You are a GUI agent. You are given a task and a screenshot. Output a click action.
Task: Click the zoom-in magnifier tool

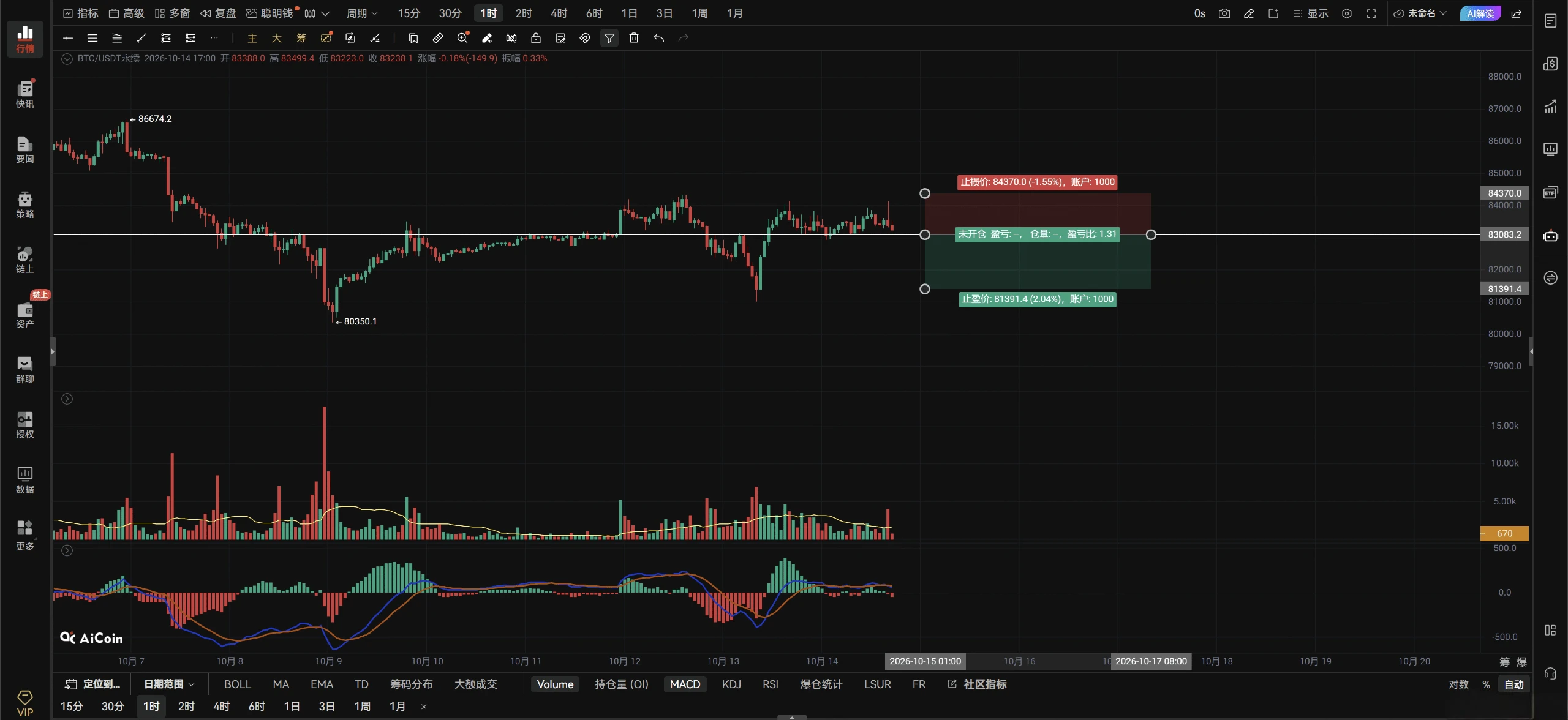[462, 38]
